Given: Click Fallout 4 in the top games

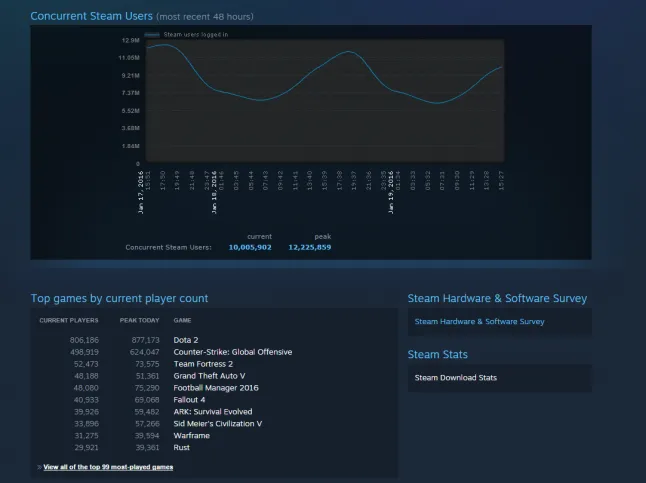Looking at the screenshot, I should [x=189, y=400].
